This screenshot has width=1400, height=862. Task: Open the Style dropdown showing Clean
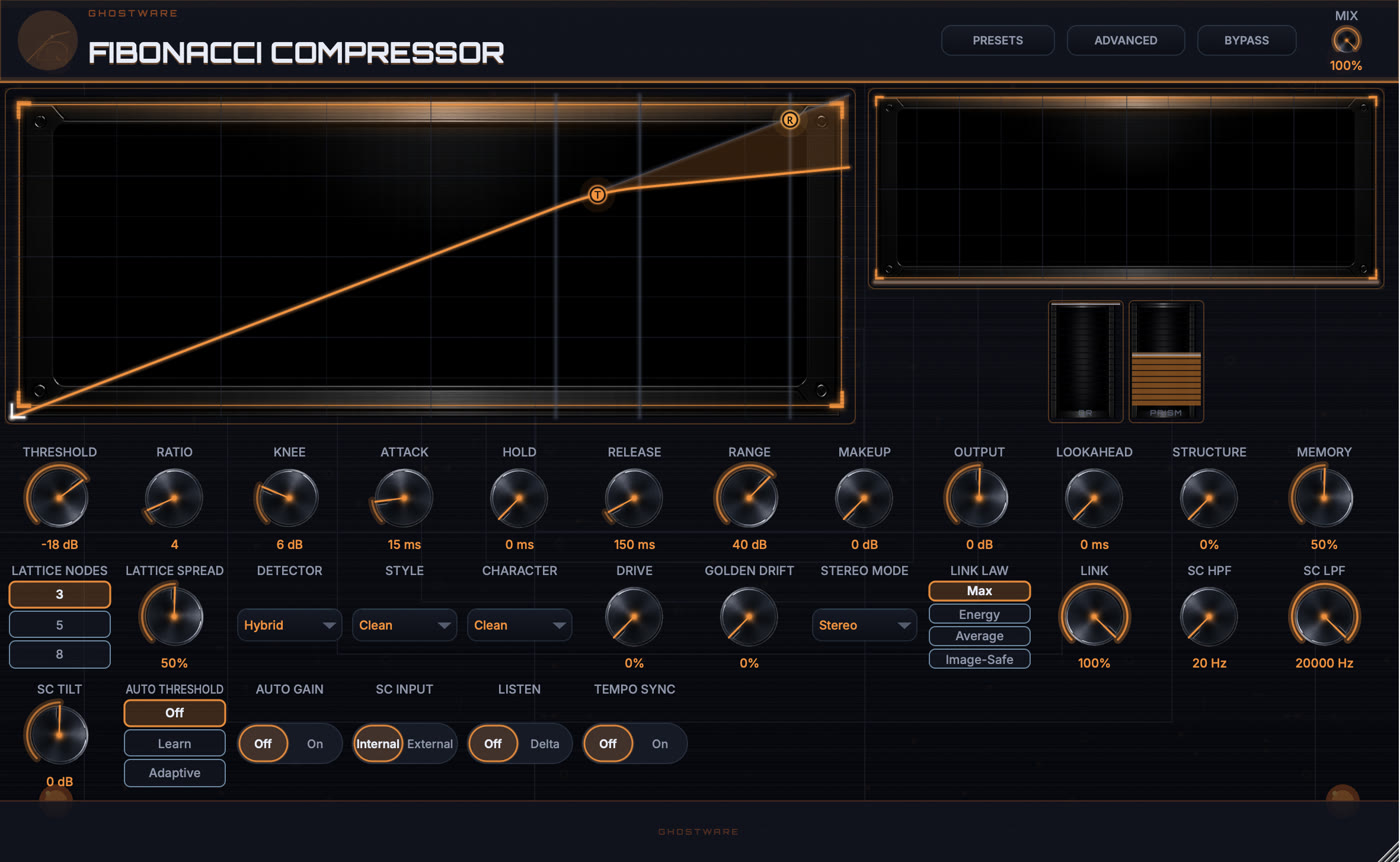[x=405, y=625]
